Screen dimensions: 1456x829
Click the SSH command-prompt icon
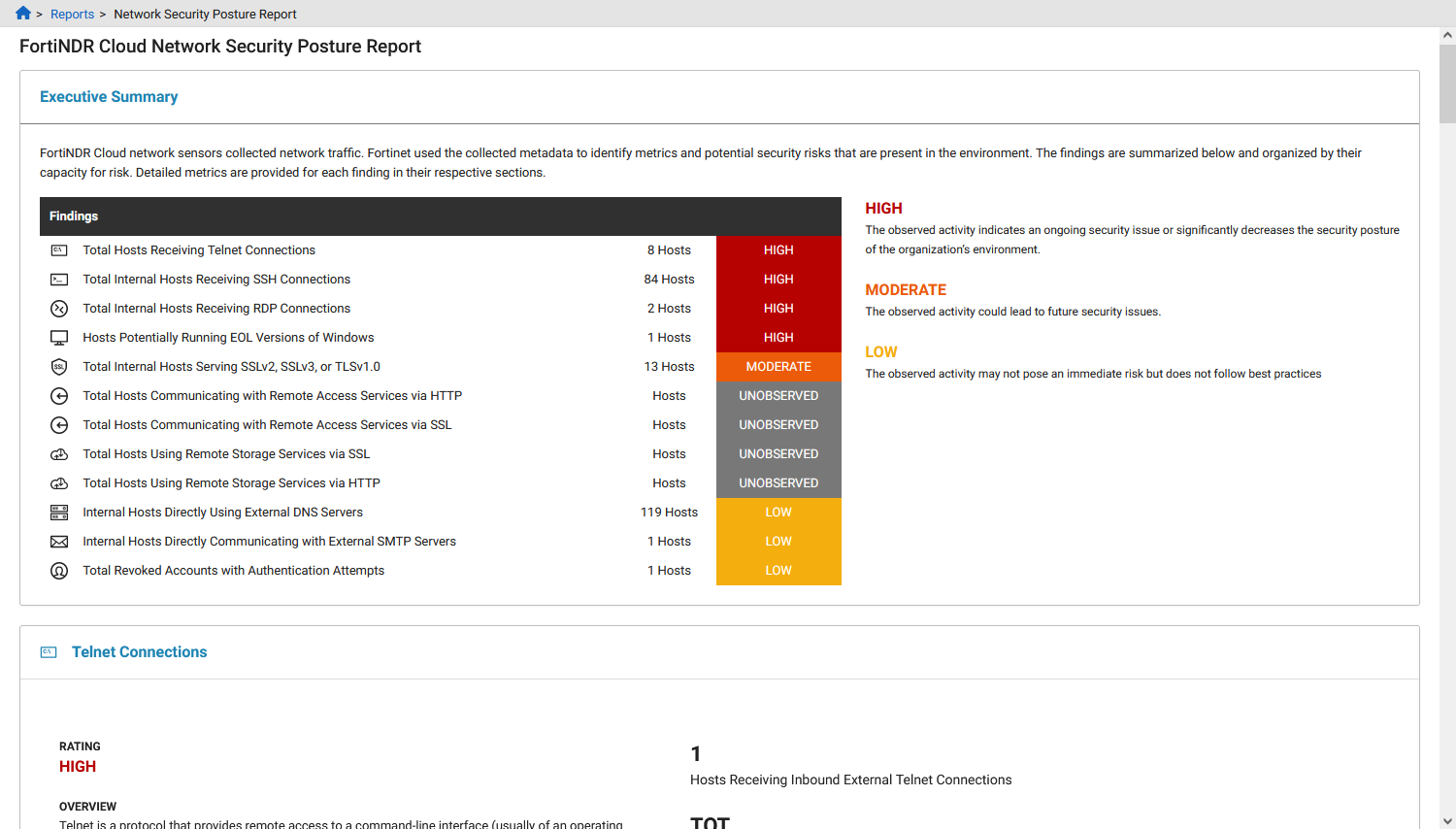pos(59,279)
